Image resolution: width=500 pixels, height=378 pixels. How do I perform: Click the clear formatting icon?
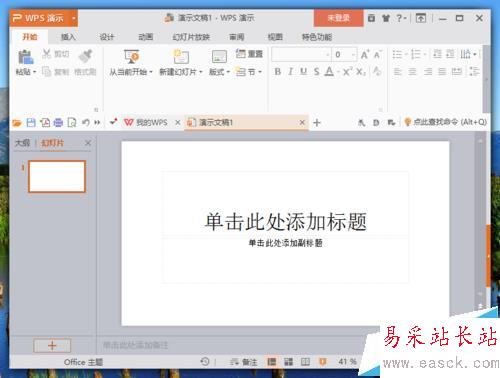(x=377, y=71)
